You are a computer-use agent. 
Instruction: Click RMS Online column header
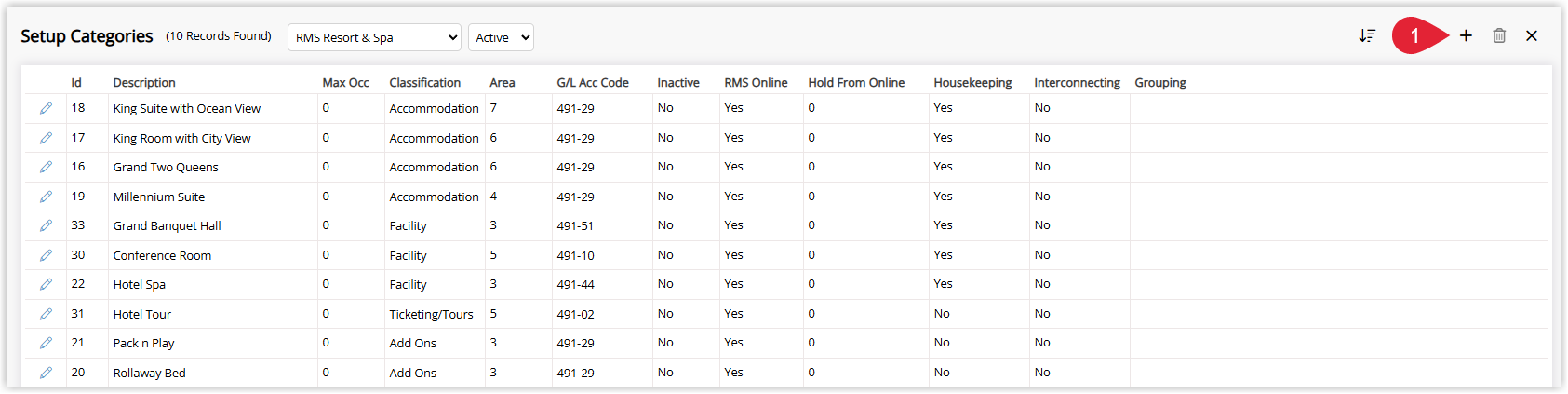coord(756,83)
